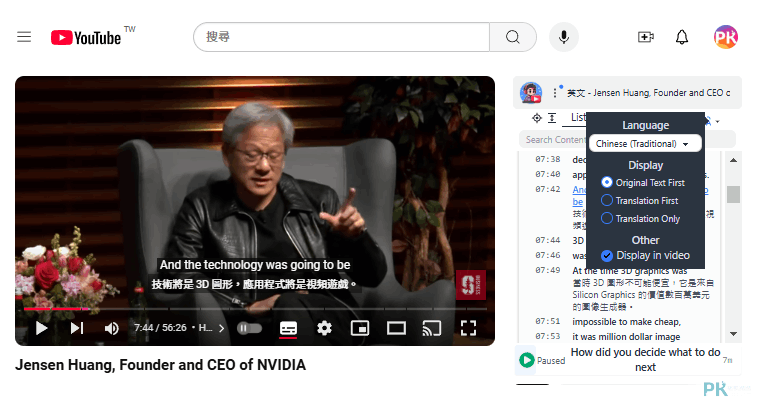This screenshot has width=760, height=400.
Task: Open the transcript panel three-dot menu
Action: (x=554, y=92)
